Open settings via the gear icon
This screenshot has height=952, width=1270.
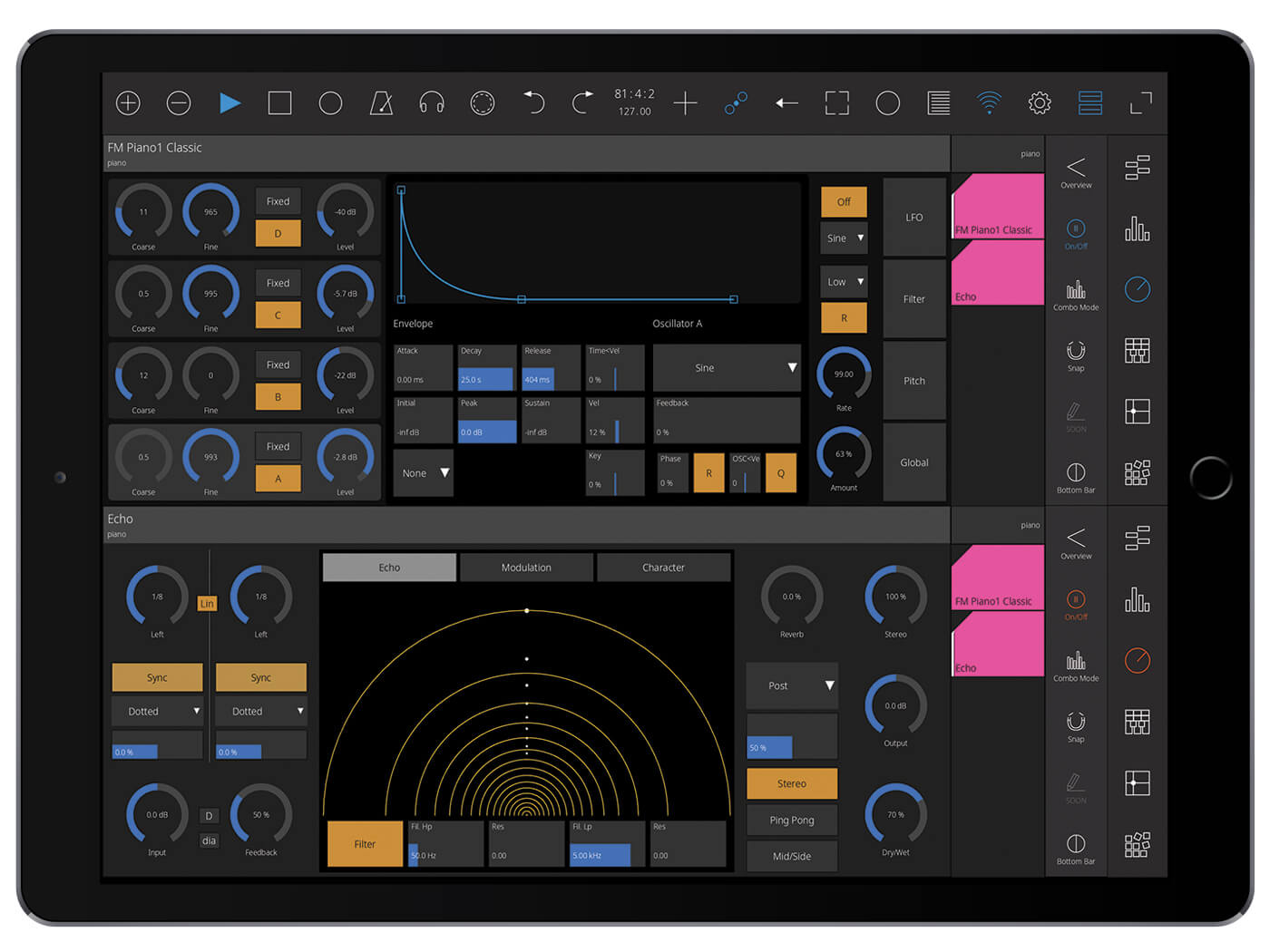[x=1040, y=103]
